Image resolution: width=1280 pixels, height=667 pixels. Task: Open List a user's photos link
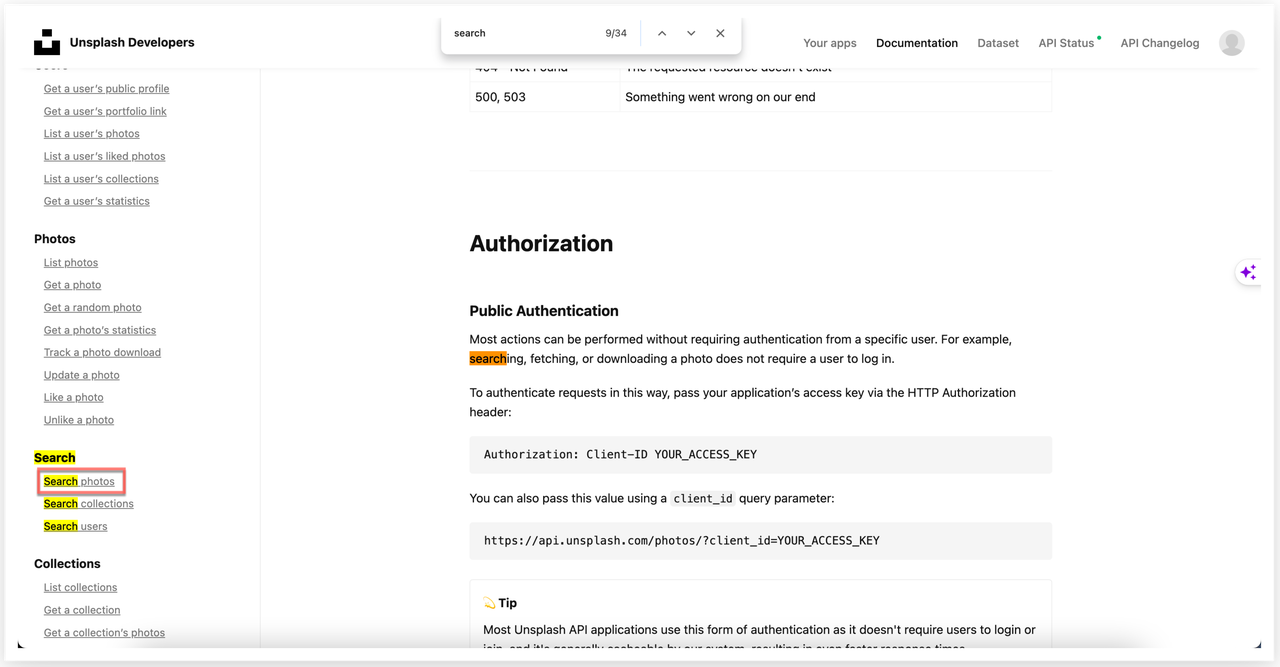tap(91, 134)
